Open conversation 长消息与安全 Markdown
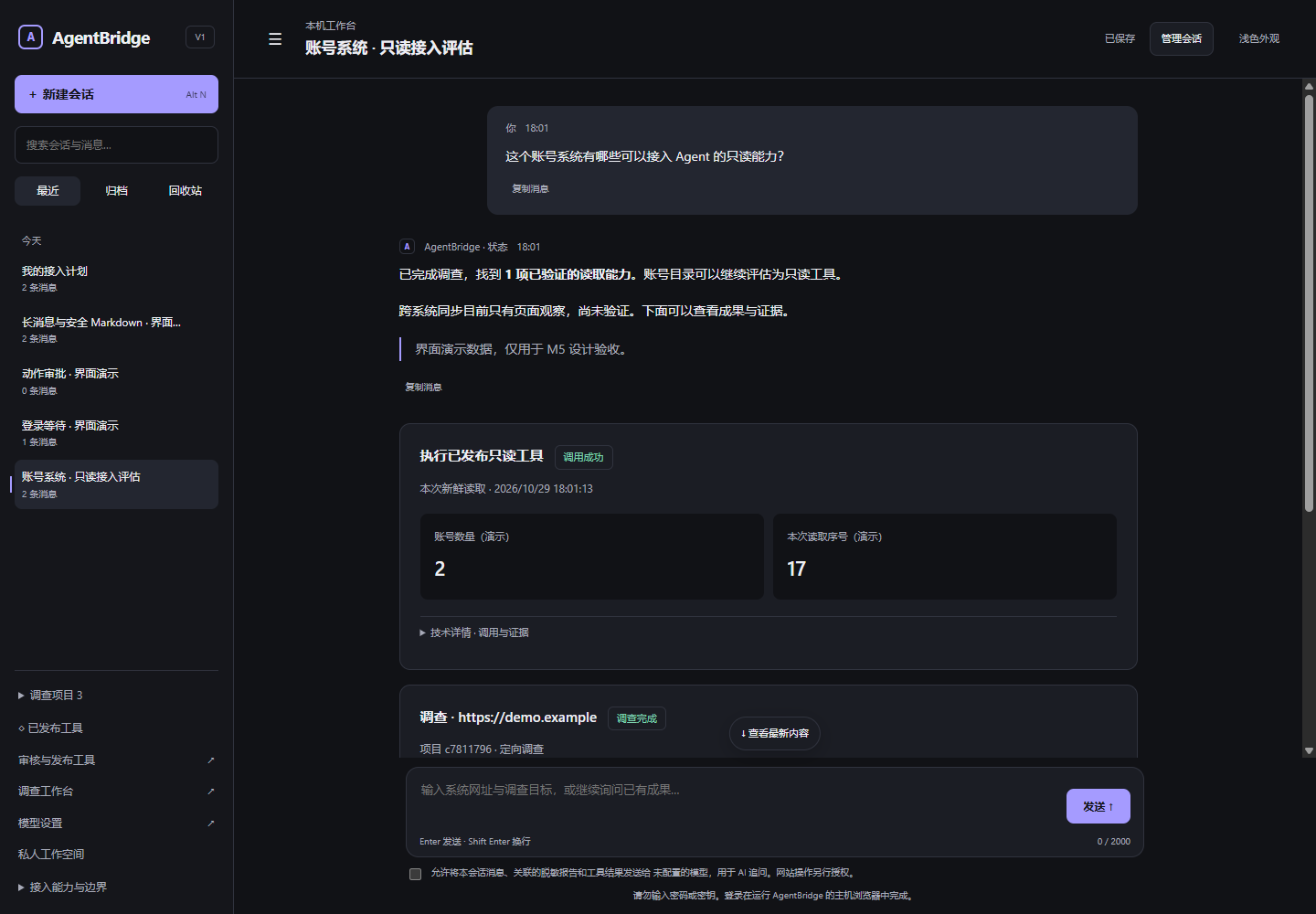The width and height of the screenshot is (1316, 914). (116, 330)
